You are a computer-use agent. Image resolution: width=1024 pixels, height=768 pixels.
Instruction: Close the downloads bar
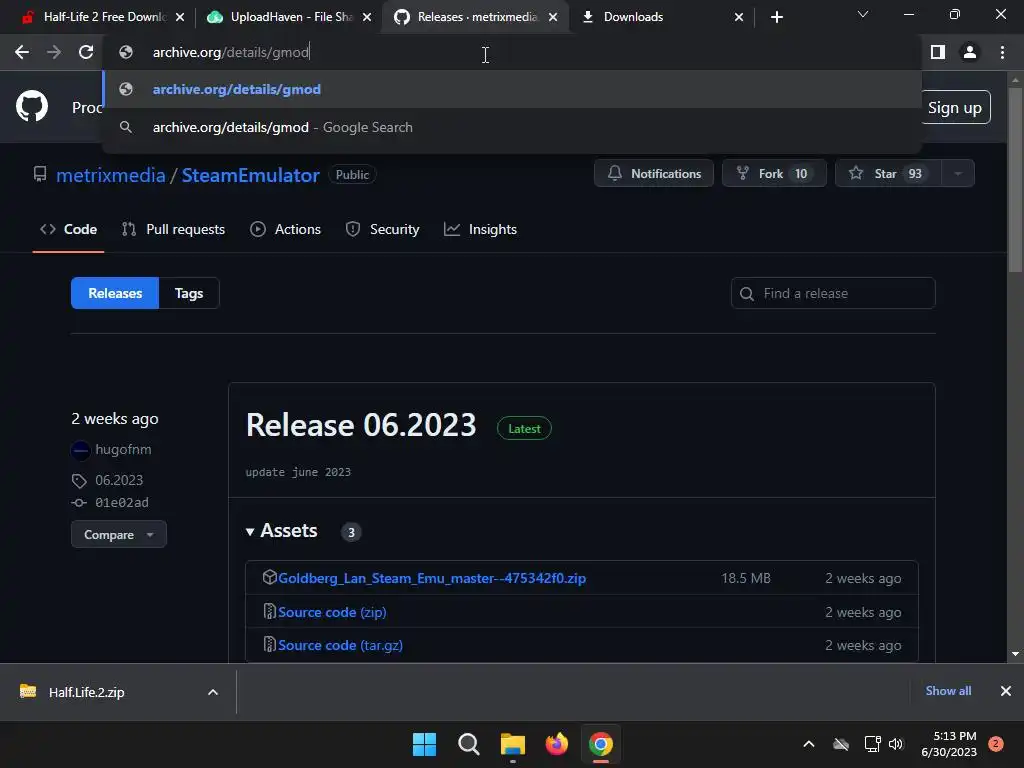pos(1006,691)
